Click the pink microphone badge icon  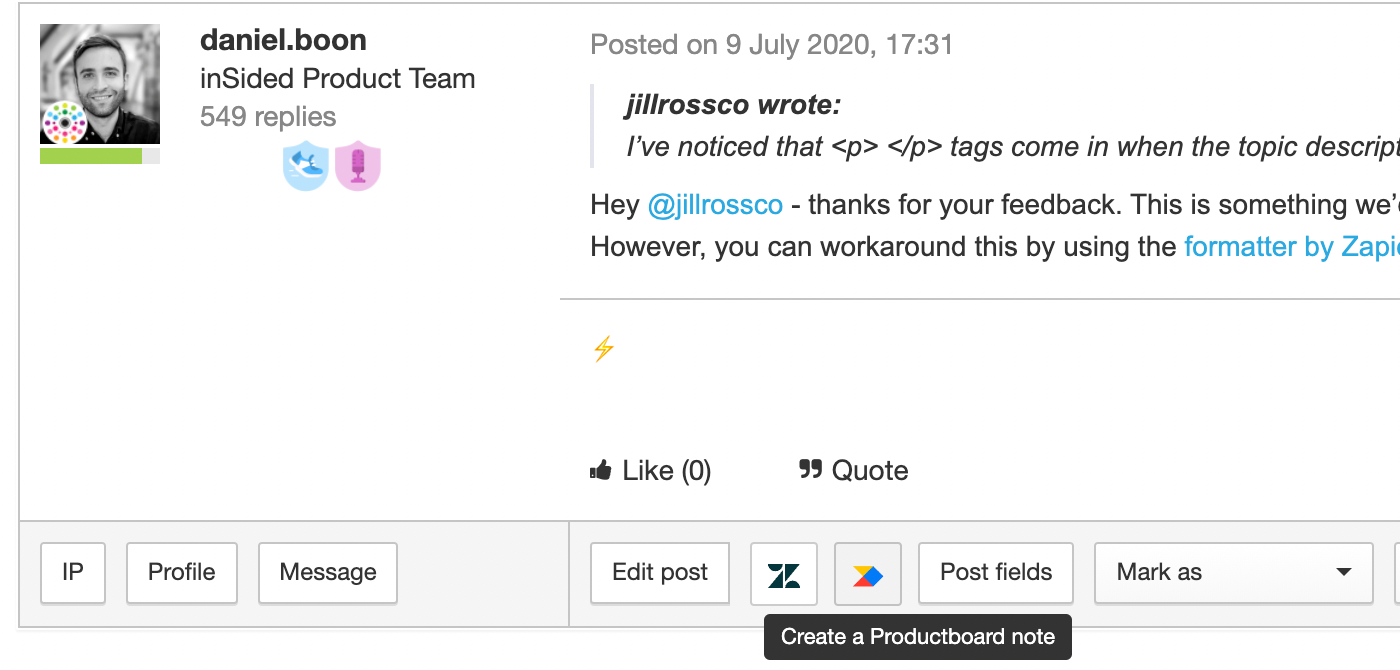pos(358,166)
